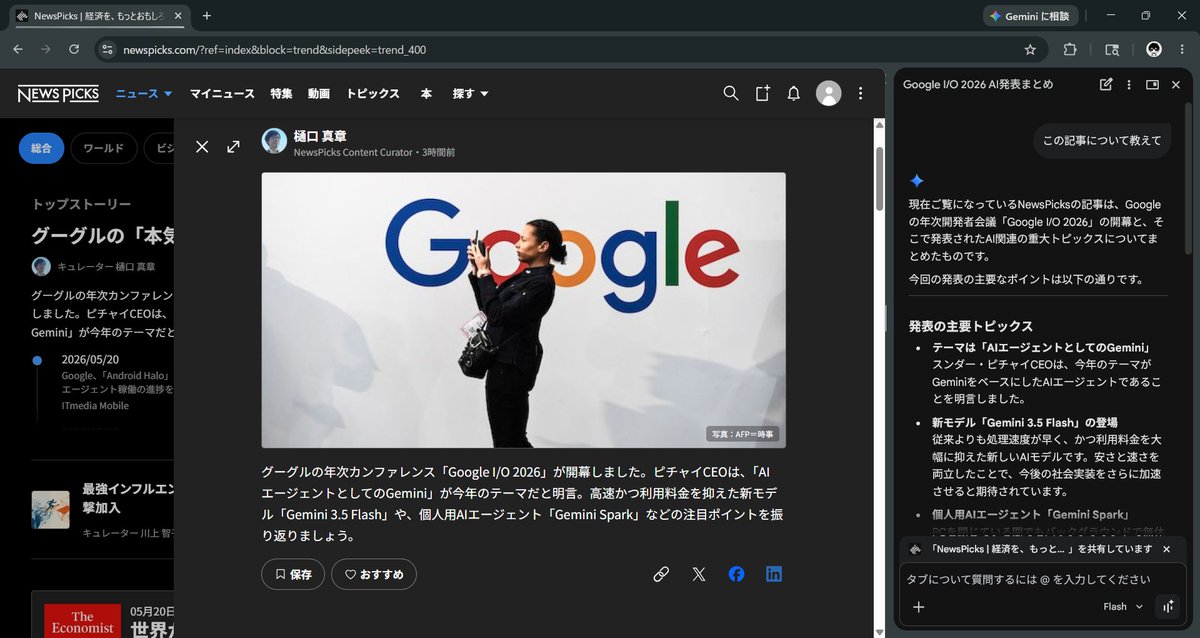Bookmark this page with the star icon
This screenshot has width=1200, height=638.
tap(1030, 49)
